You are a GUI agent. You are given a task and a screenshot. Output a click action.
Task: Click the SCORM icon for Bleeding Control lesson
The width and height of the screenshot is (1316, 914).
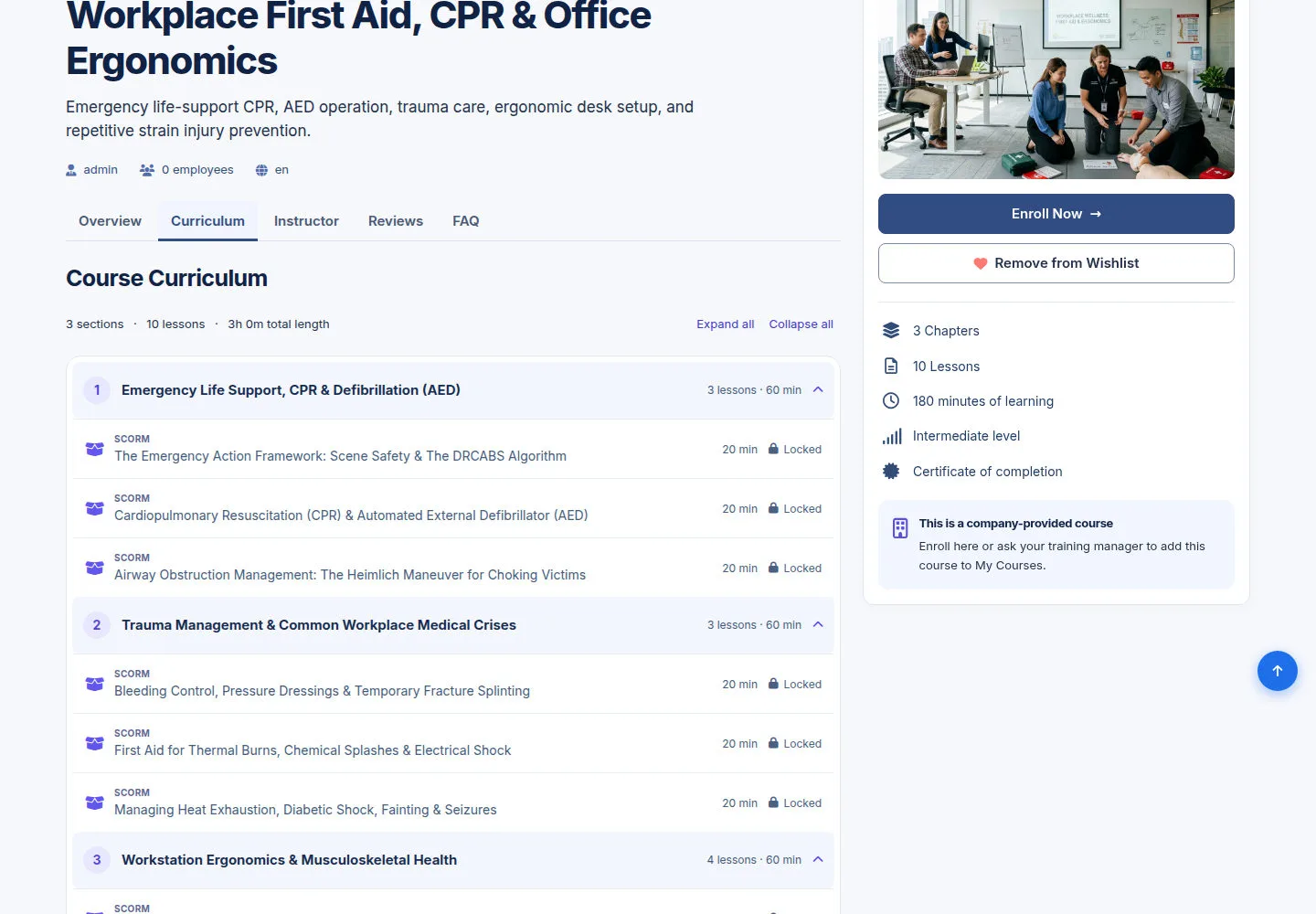[94, 684]
